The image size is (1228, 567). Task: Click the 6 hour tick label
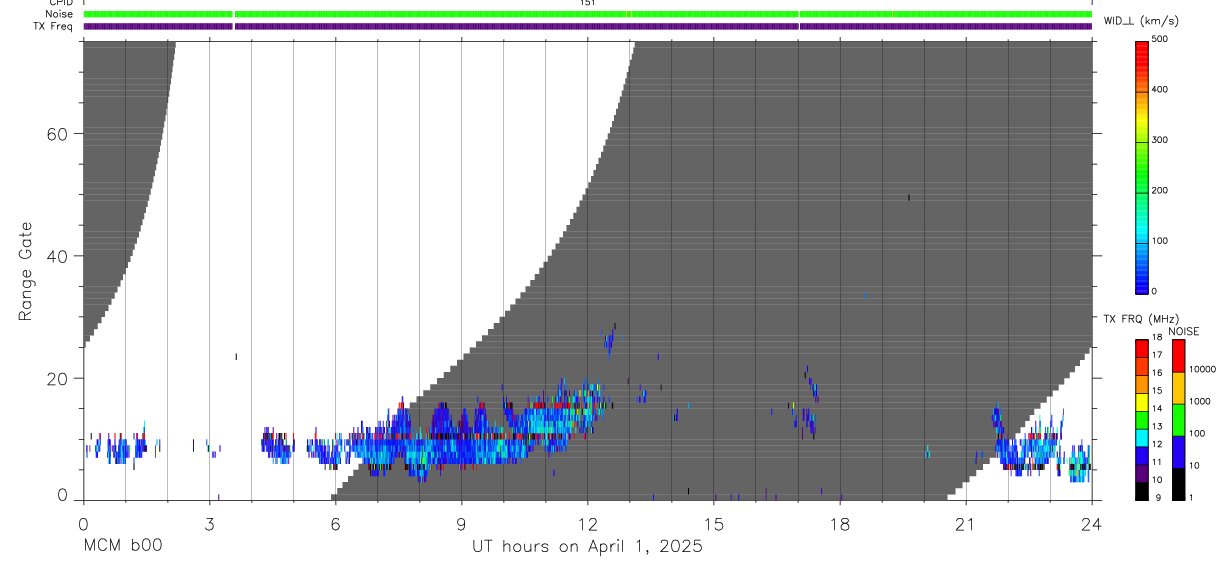(x=335, y=524)
